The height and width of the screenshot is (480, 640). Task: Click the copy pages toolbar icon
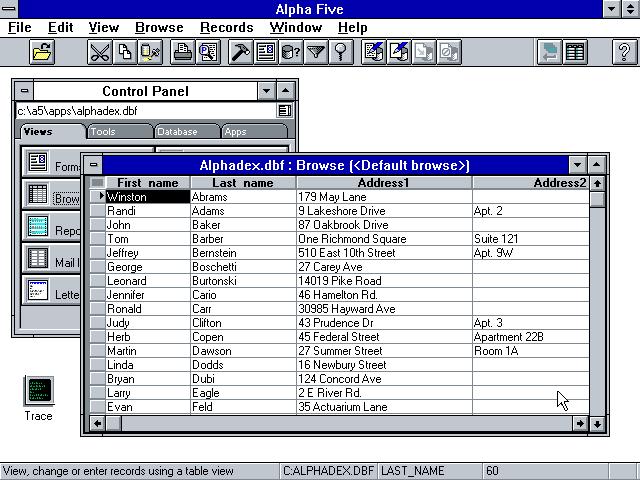[125, 52]
